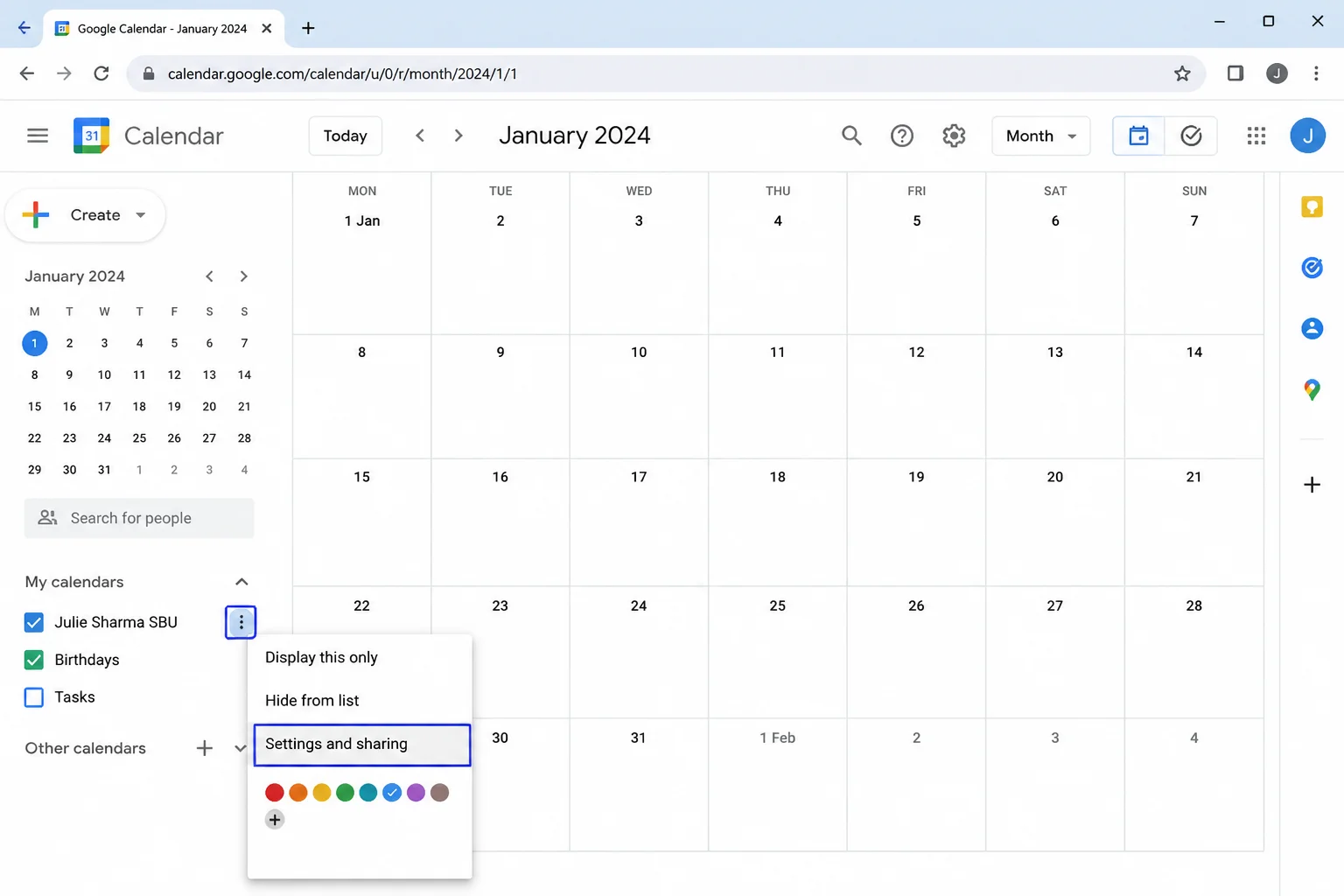The width and height of the screenshot is (1344, 896).
Task: Uncheck the Birthdays calendar
Action: pyautogui.click(x=34, y=660)
